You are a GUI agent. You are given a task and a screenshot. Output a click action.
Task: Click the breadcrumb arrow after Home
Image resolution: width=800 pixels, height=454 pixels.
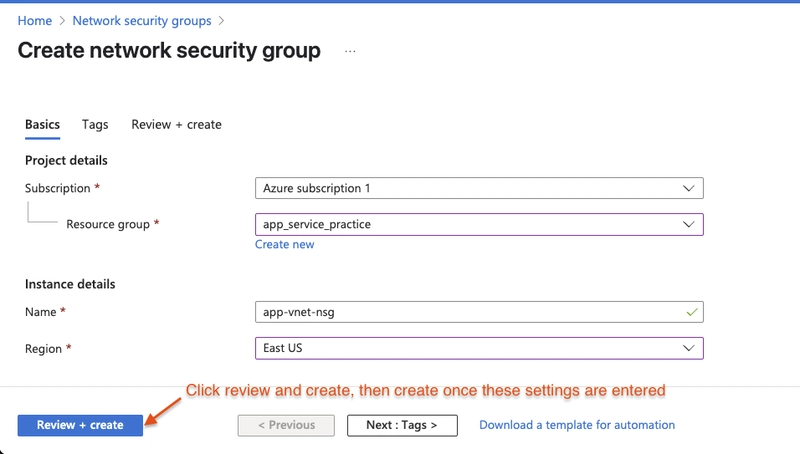coord(62,21)
